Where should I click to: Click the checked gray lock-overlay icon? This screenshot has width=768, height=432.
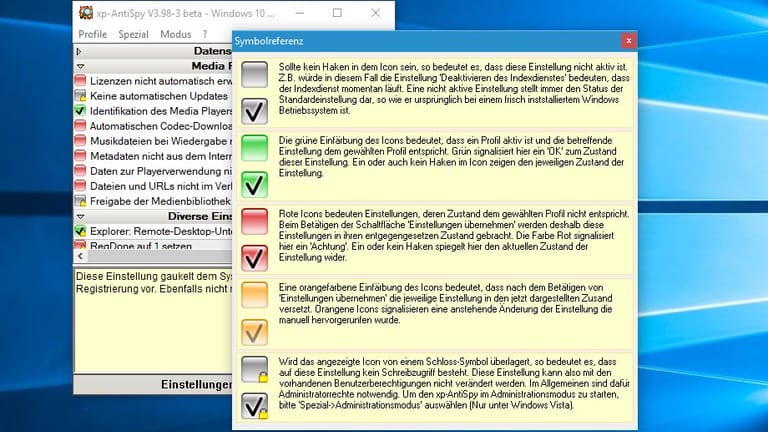click(x=254, y=406)
